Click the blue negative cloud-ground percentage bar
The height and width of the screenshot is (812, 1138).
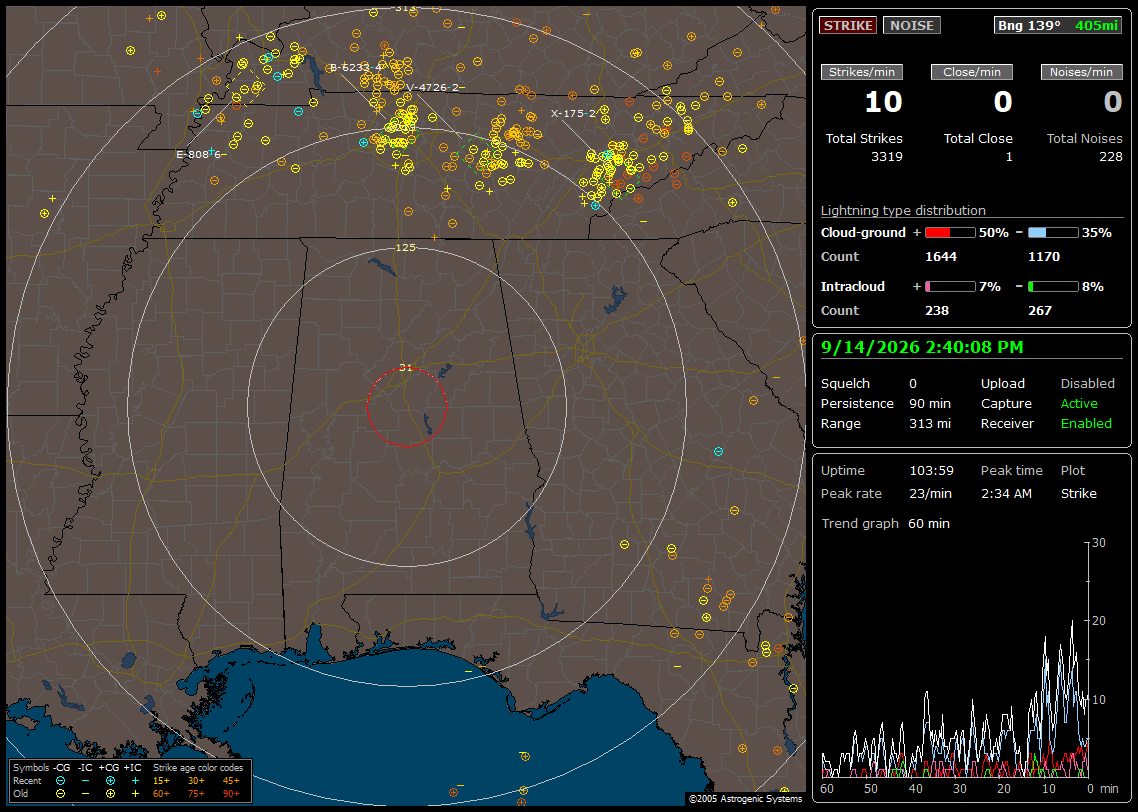tap(1052, 233)
